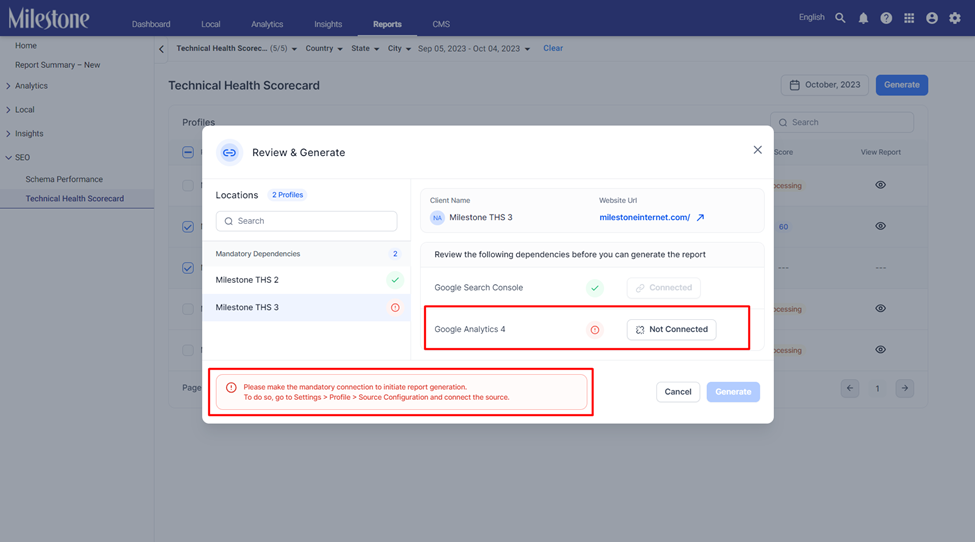Click the green check for Google Search Console
Image resolution: width=975 pixels, height=542 pixels.
[x=595, y=288]
